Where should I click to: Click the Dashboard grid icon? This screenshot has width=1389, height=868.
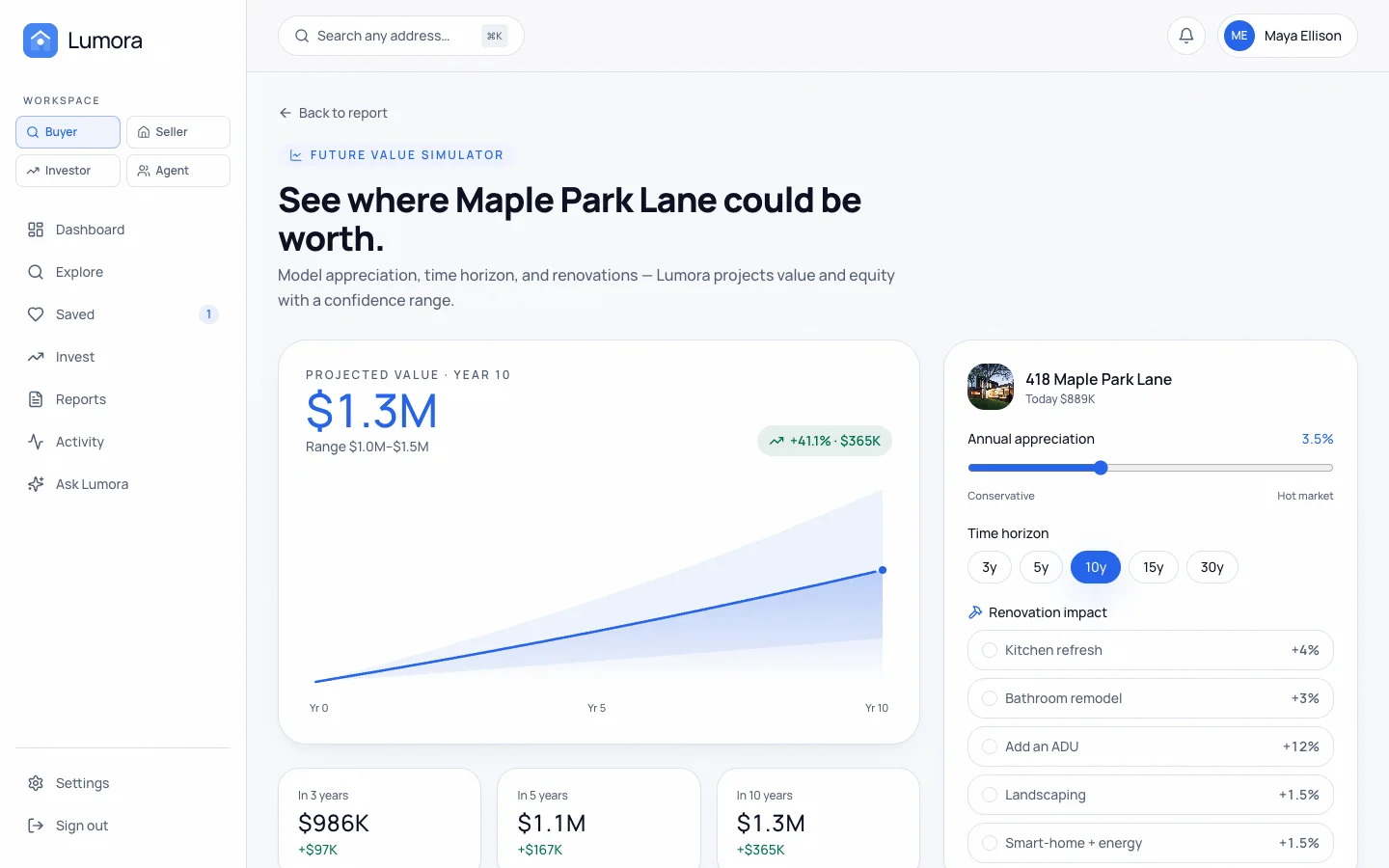coord(36,230)
